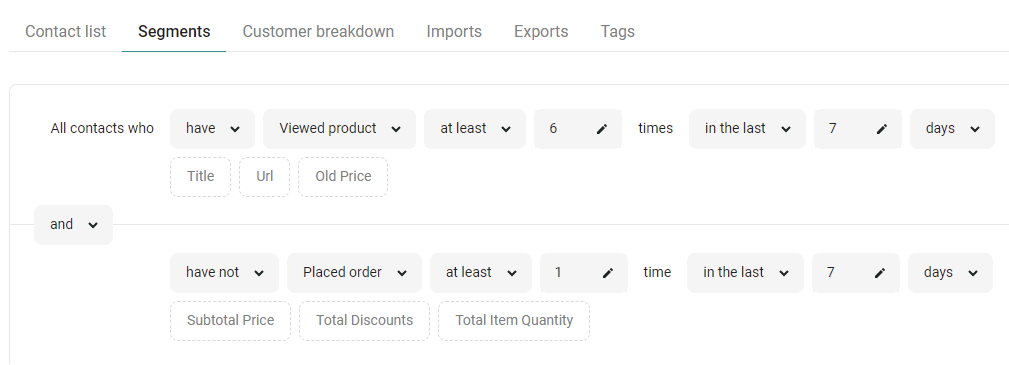Open first row 'at least' comparison dropdown

pyautogui.click(x=475, y=129)
